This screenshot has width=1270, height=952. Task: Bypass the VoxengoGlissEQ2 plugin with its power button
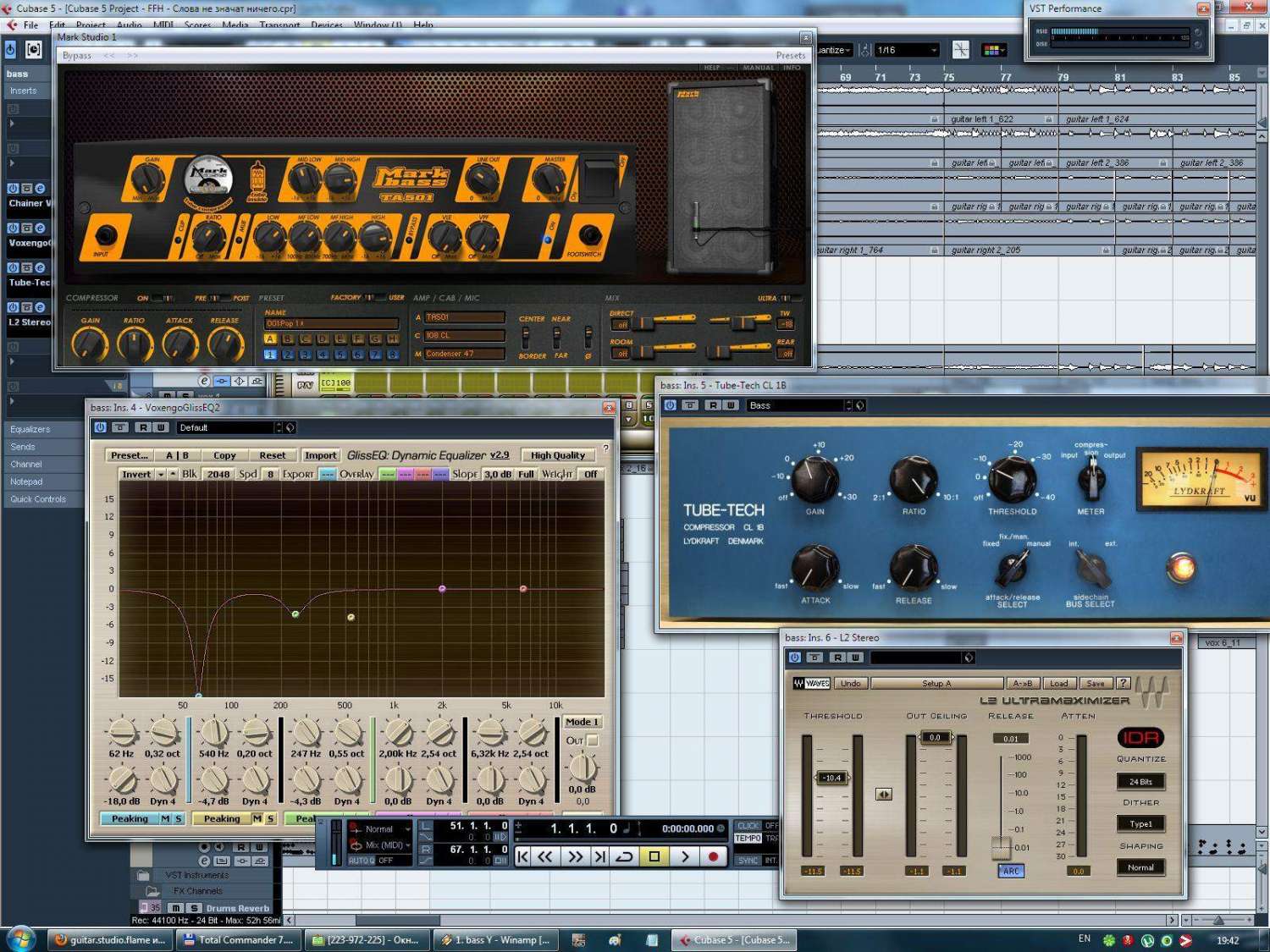100,427
